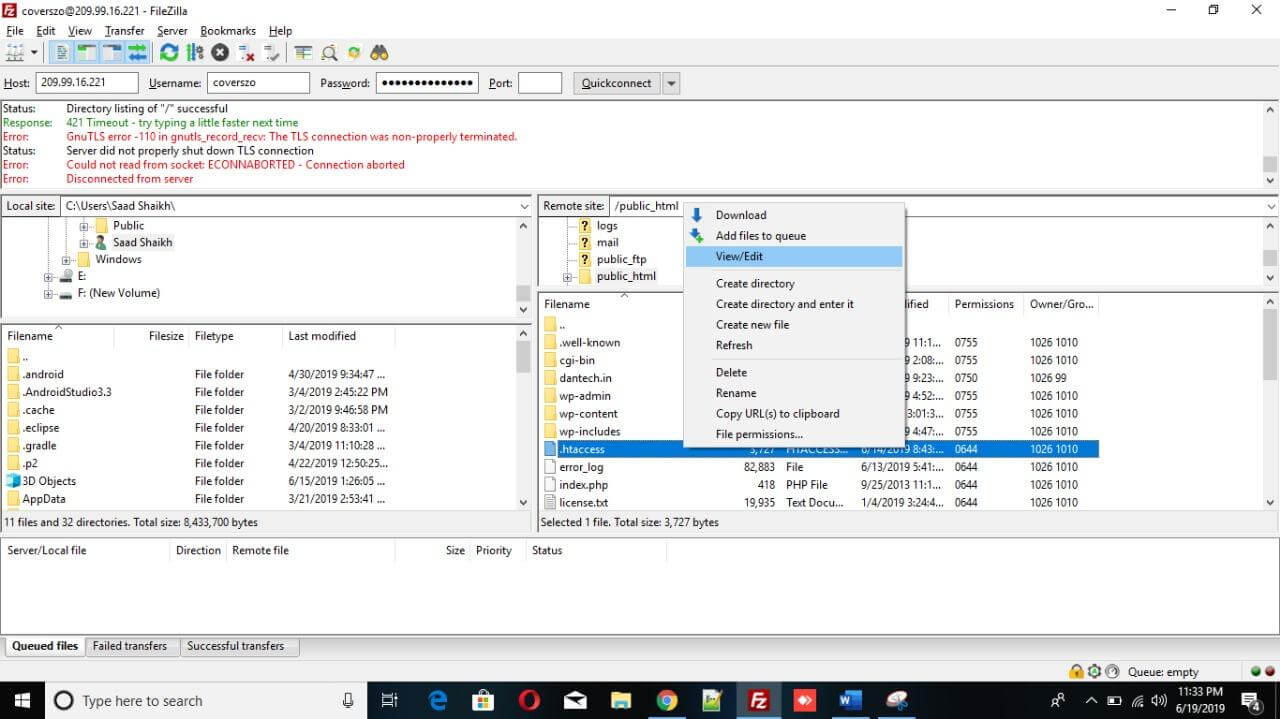Open FileZilla from the Windows taskbar

tap(759, 701)
